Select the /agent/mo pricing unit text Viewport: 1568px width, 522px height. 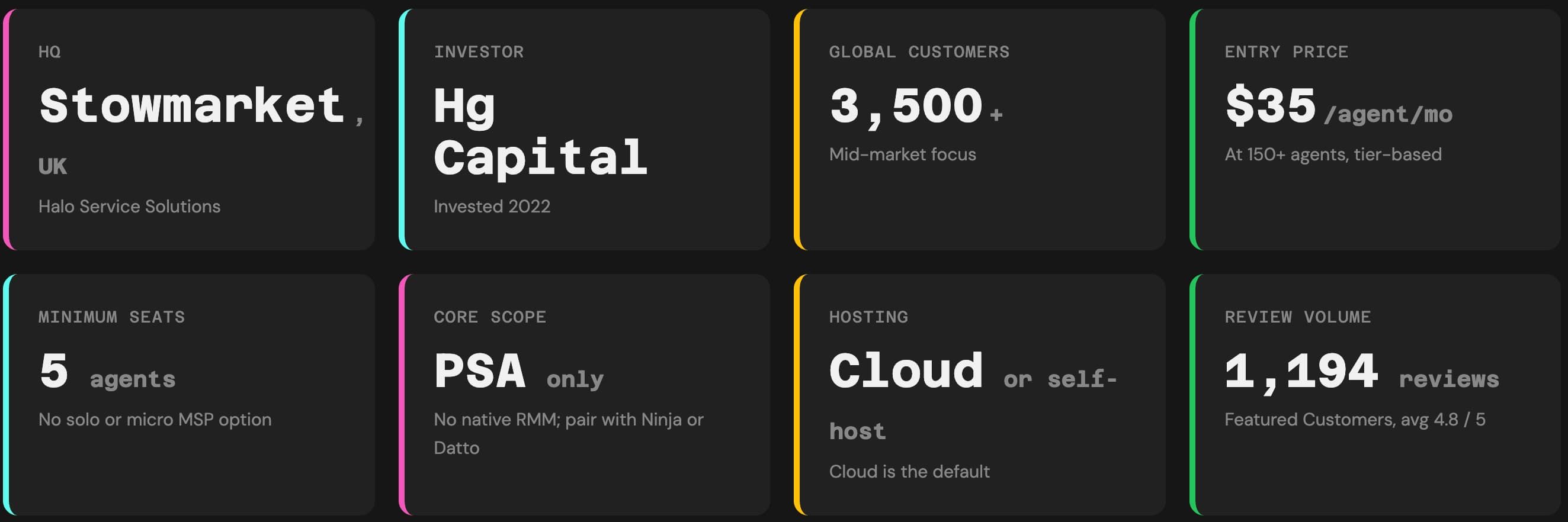tap(1388, 114)
